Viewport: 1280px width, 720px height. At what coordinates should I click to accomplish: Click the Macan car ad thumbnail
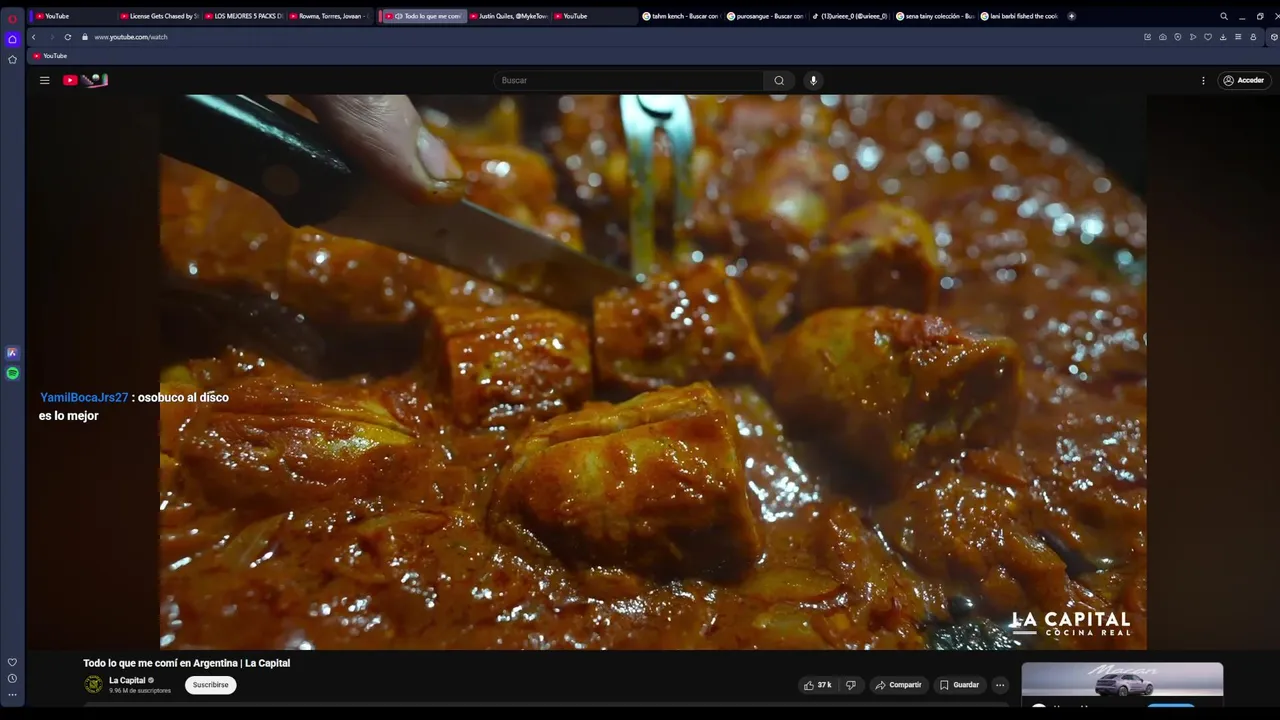point(1122,680)
